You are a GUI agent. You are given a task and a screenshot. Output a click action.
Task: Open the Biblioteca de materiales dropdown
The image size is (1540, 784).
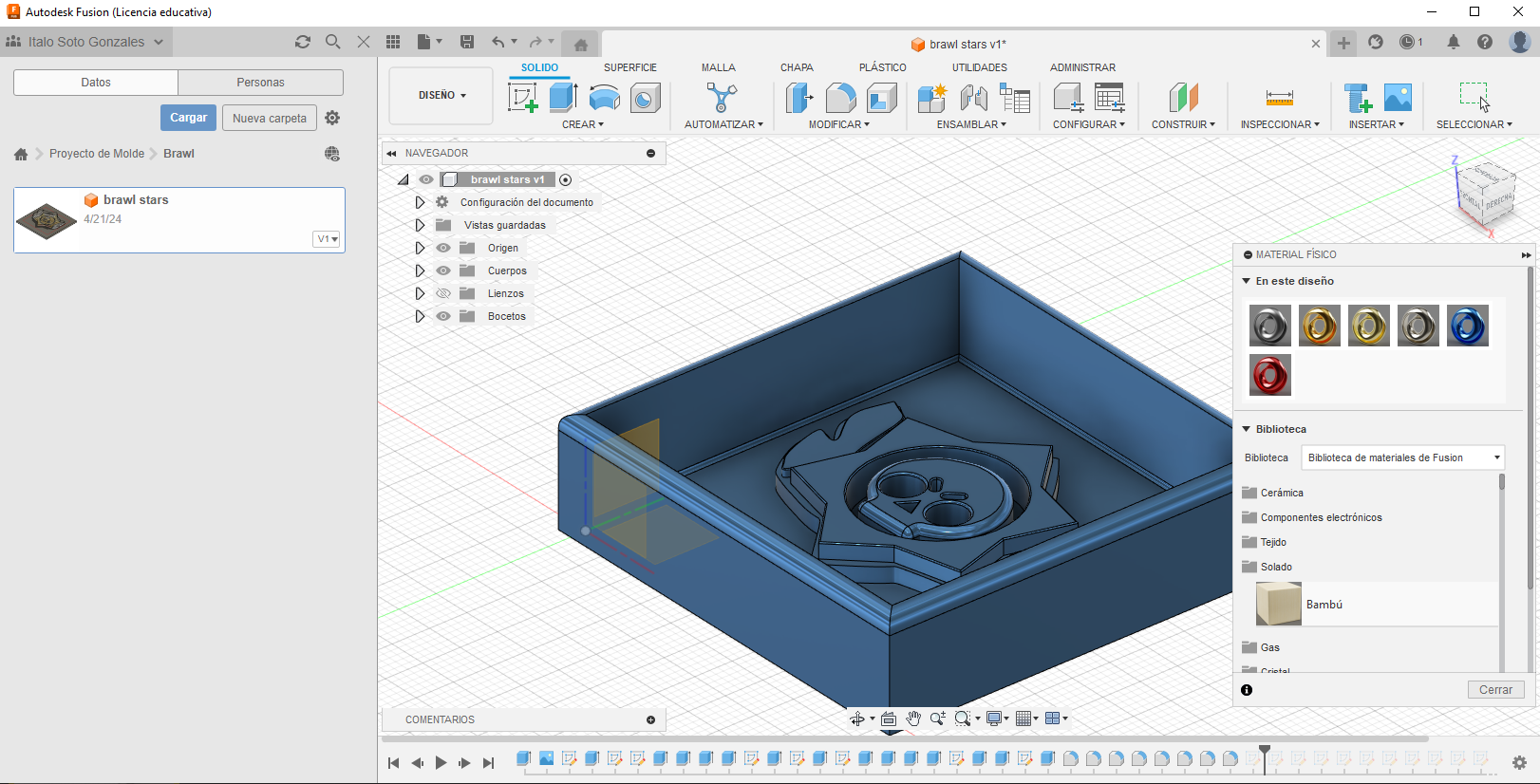pos(1403,457)
